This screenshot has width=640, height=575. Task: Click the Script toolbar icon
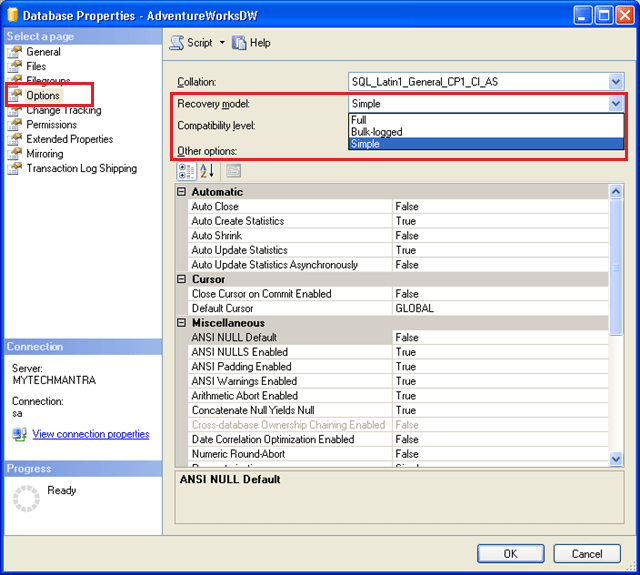pos(177,43)
